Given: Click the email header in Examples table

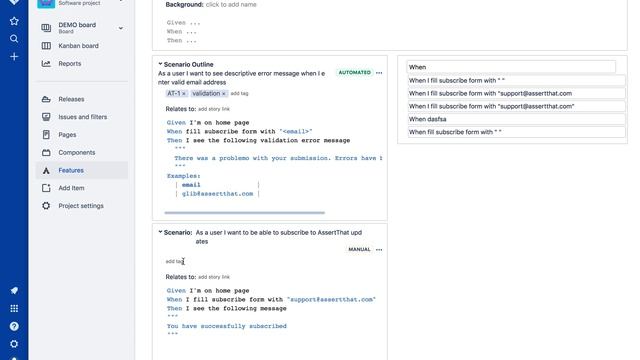Looking at the screenshot, I should point(191,185).
